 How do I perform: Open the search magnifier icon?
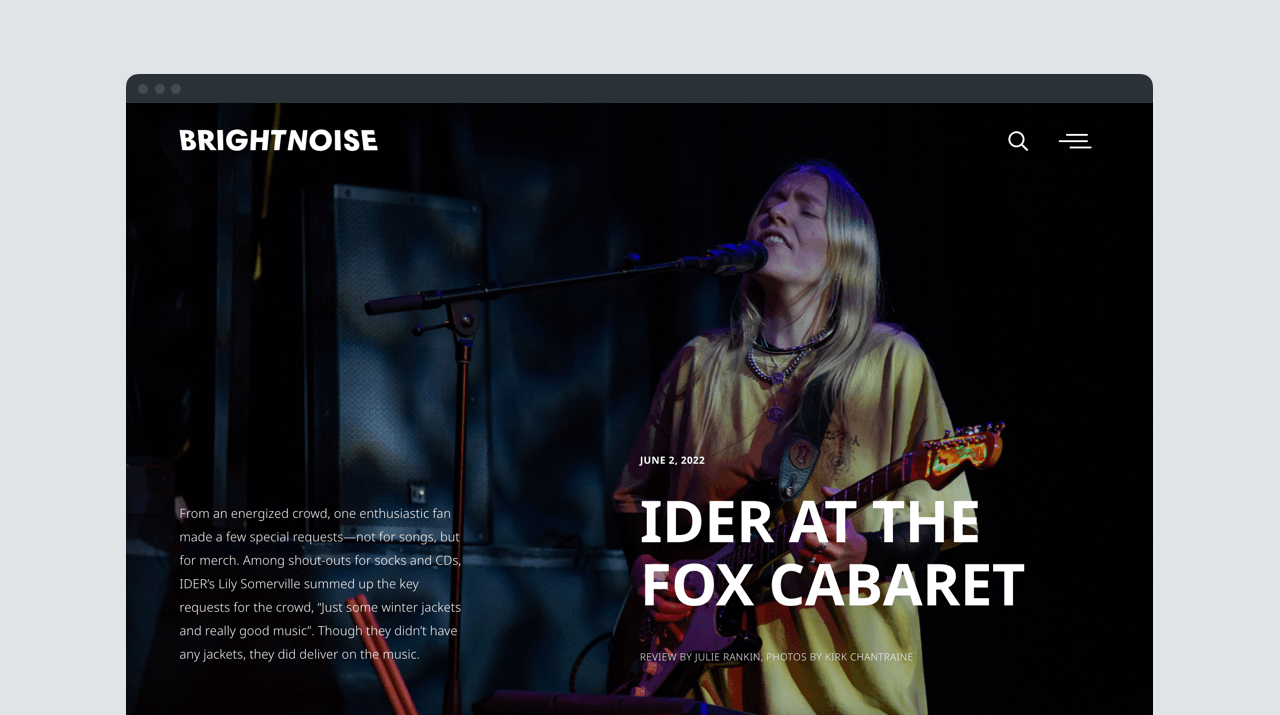(x=1018, y=141)
